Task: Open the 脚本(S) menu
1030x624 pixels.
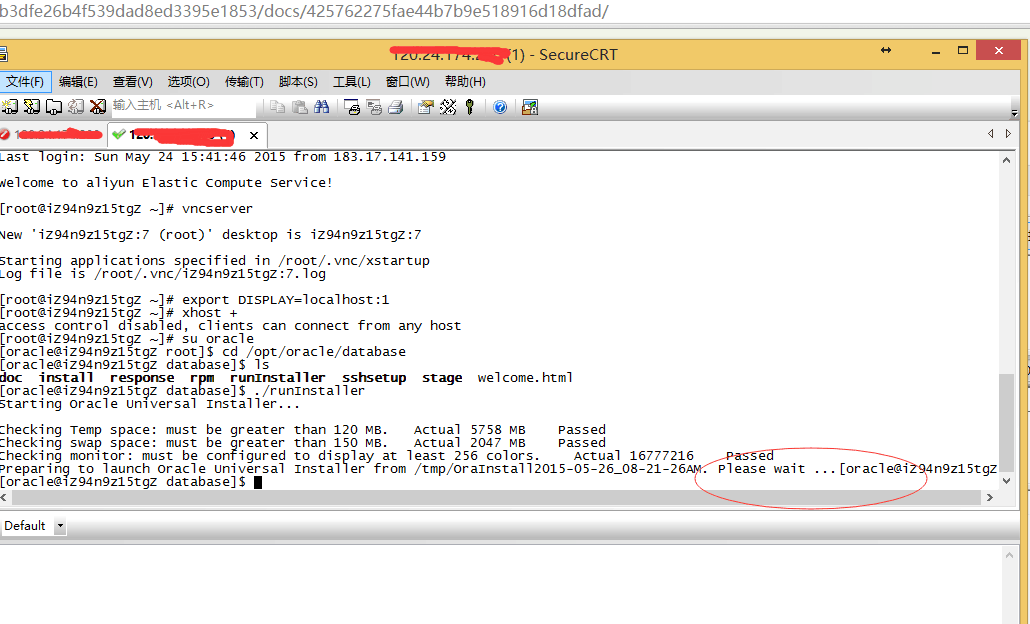Action: [x=298, y=82]
